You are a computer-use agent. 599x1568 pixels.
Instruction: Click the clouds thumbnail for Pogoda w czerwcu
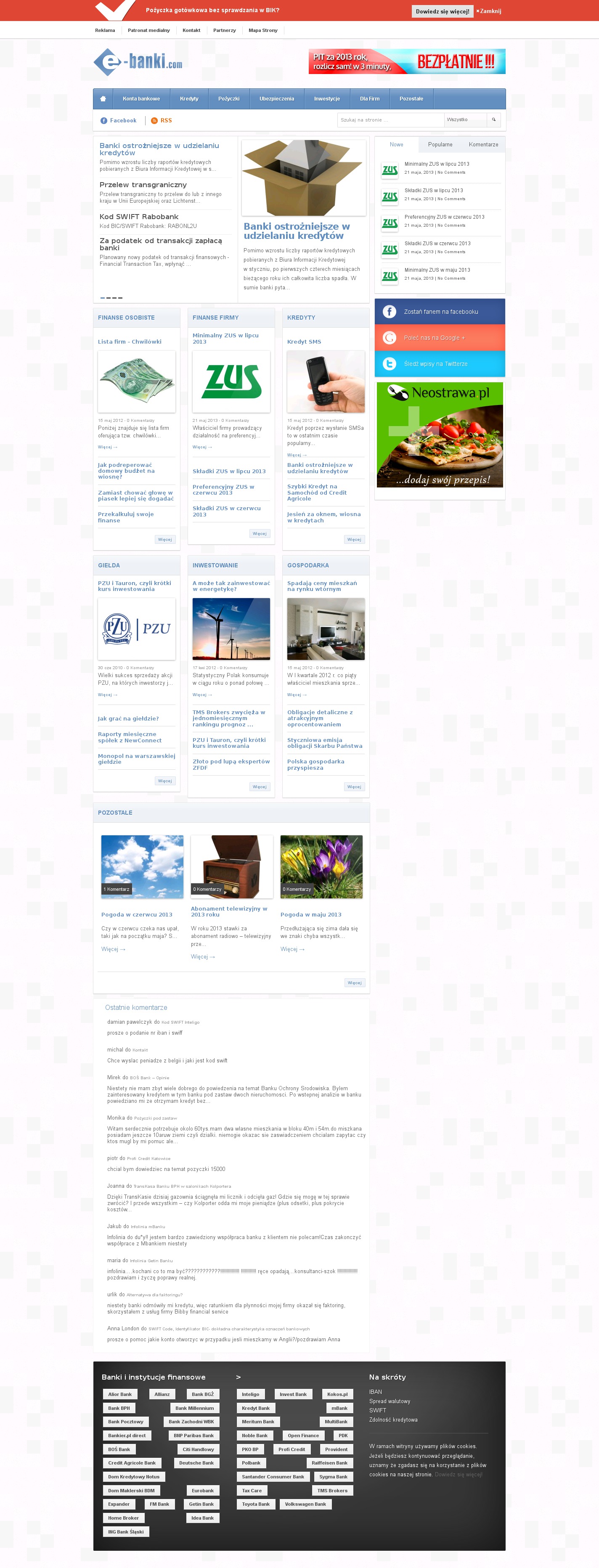143,867
